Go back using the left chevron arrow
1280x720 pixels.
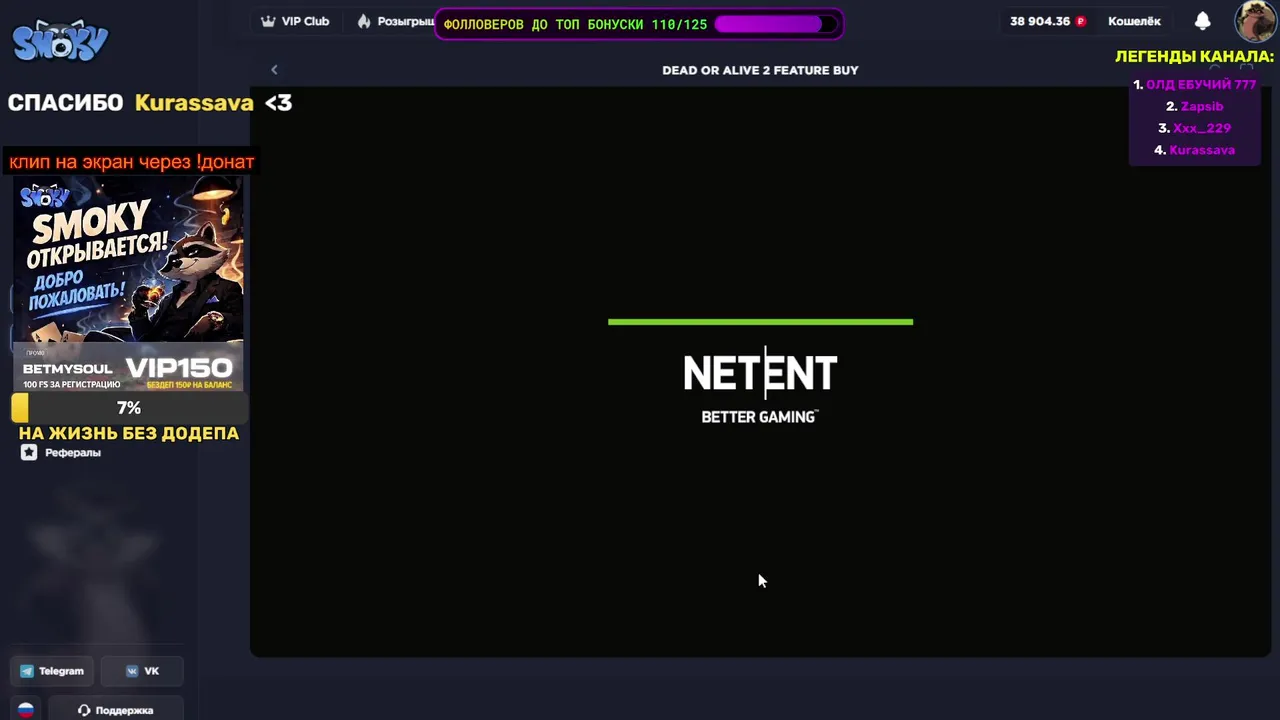click(274, 70)
